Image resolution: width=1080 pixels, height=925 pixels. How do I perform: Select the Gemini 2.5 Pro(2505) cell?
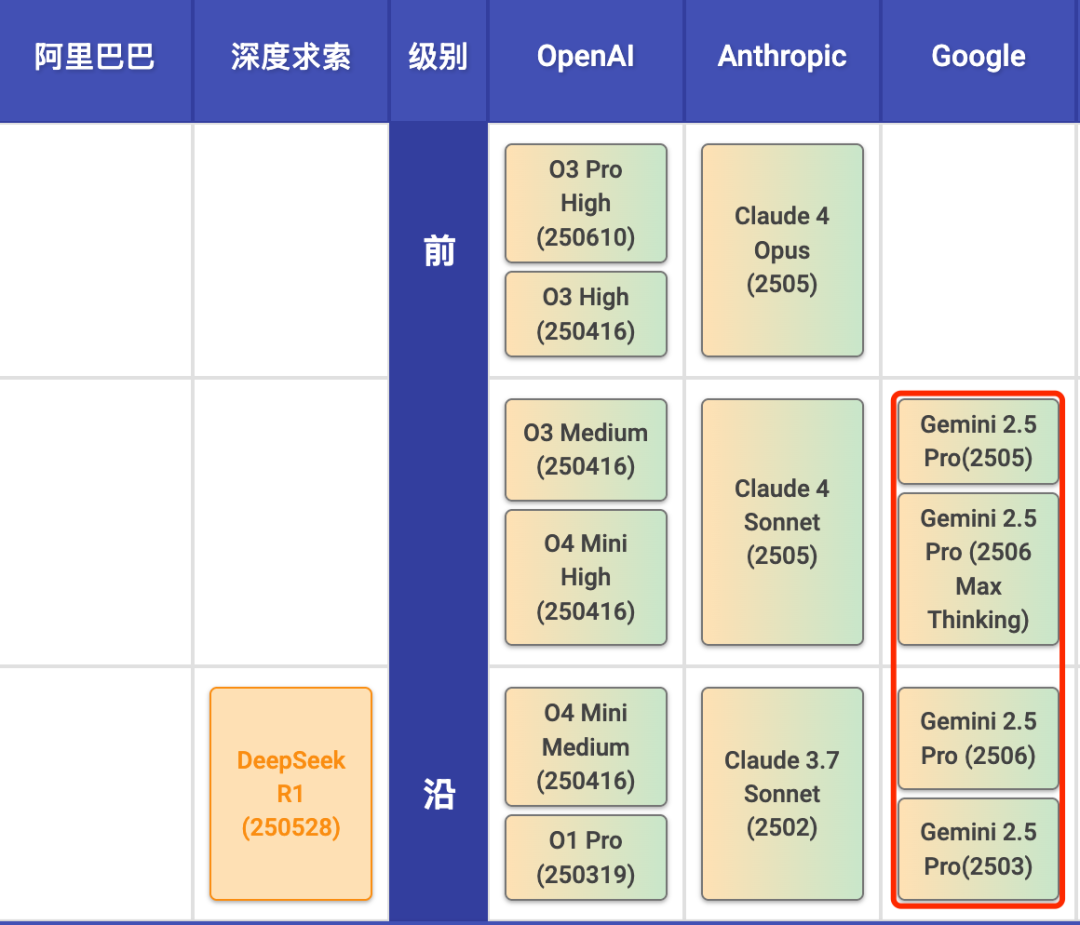click(x=977, y=440)
